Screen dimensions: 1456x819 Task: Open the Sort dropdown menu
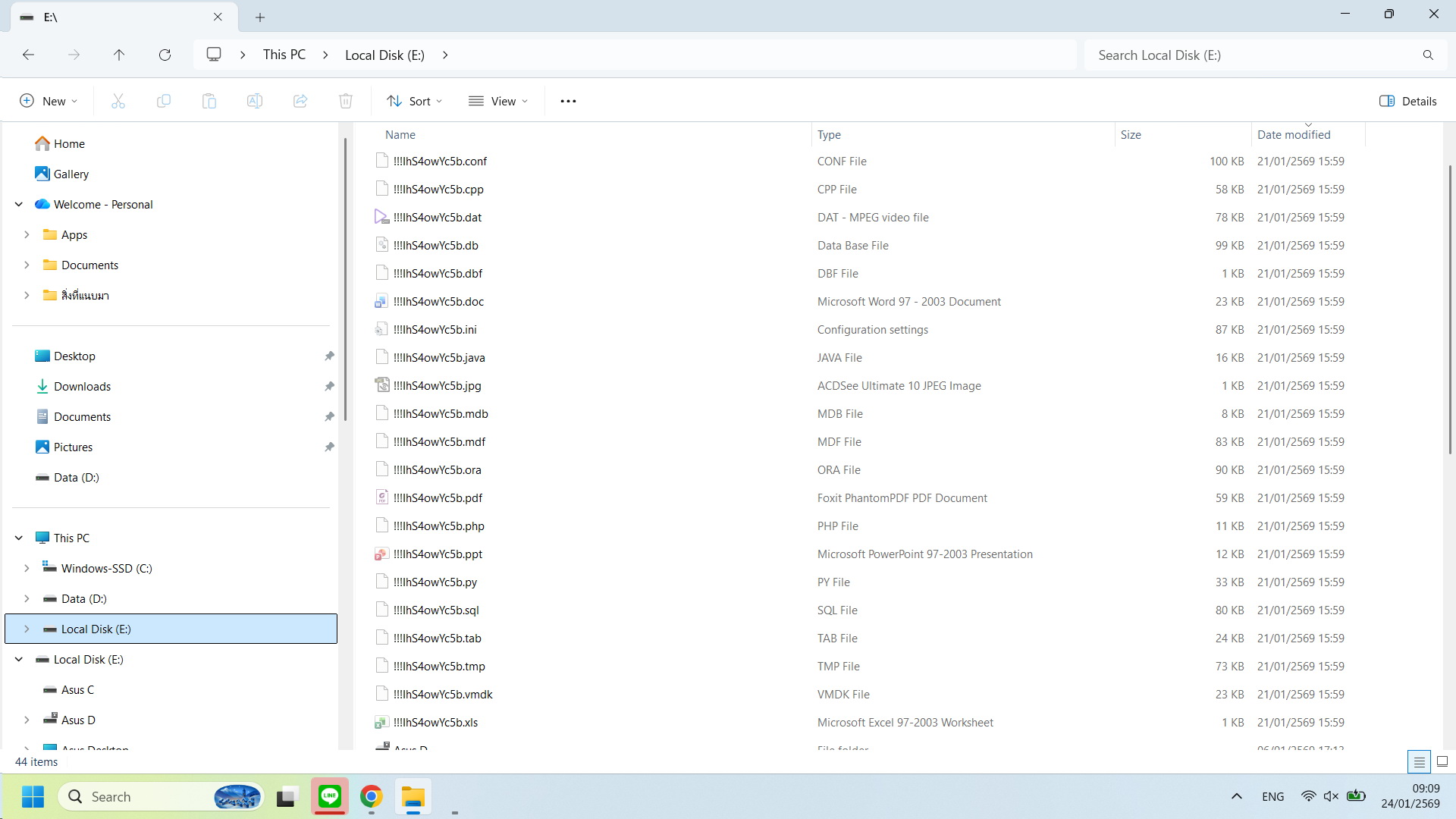[x=415, y=101]
